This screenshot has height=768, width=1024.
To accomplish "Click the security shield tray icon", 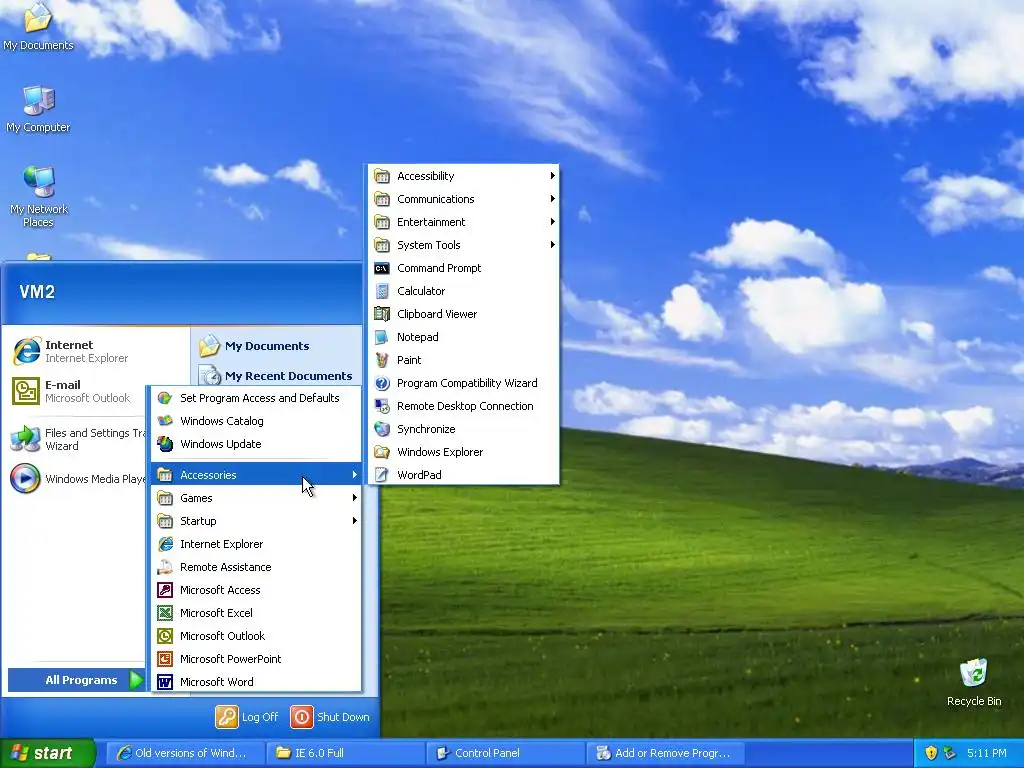I will [931, 753].
